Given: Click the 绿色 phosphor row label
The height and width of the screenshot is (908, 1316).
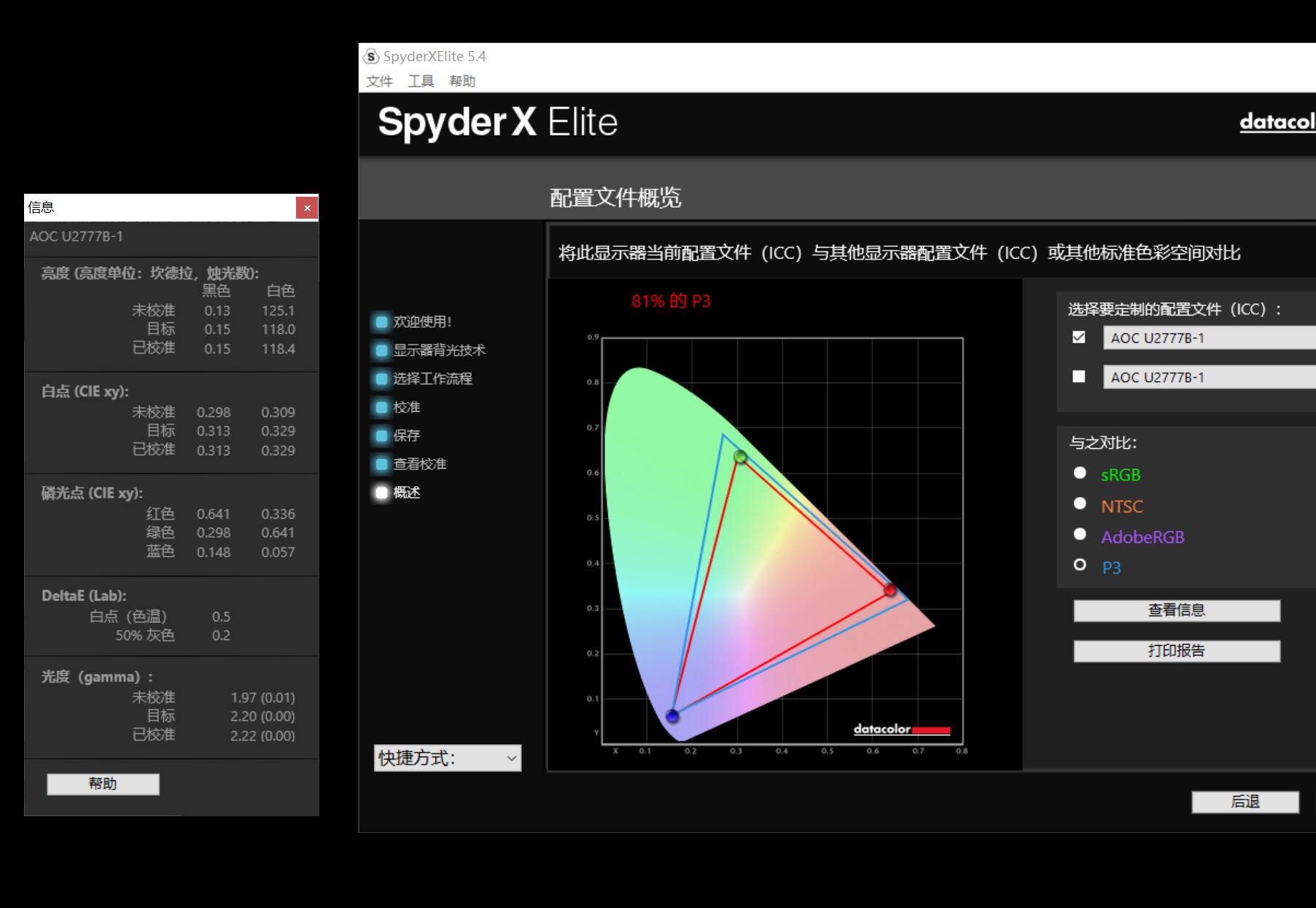Looking at the screenshot, I should click(x=160, y=533).
